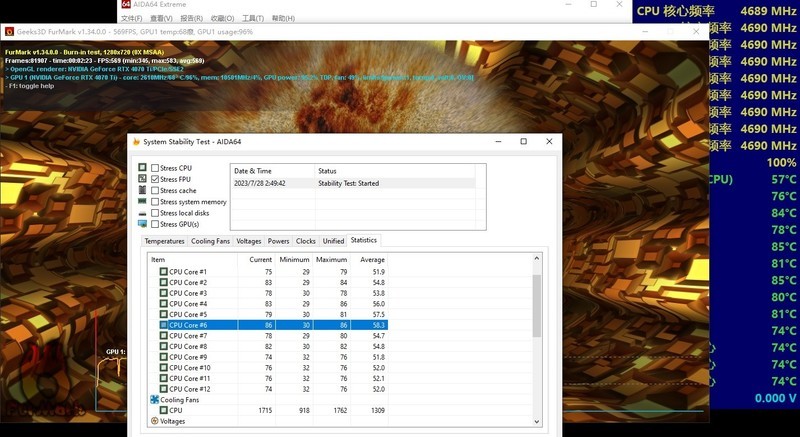Screen dimensions: 800x437
Task: Click the AIDA64 flame icon in the System Stability Test title bar
Action: (135, 142)
